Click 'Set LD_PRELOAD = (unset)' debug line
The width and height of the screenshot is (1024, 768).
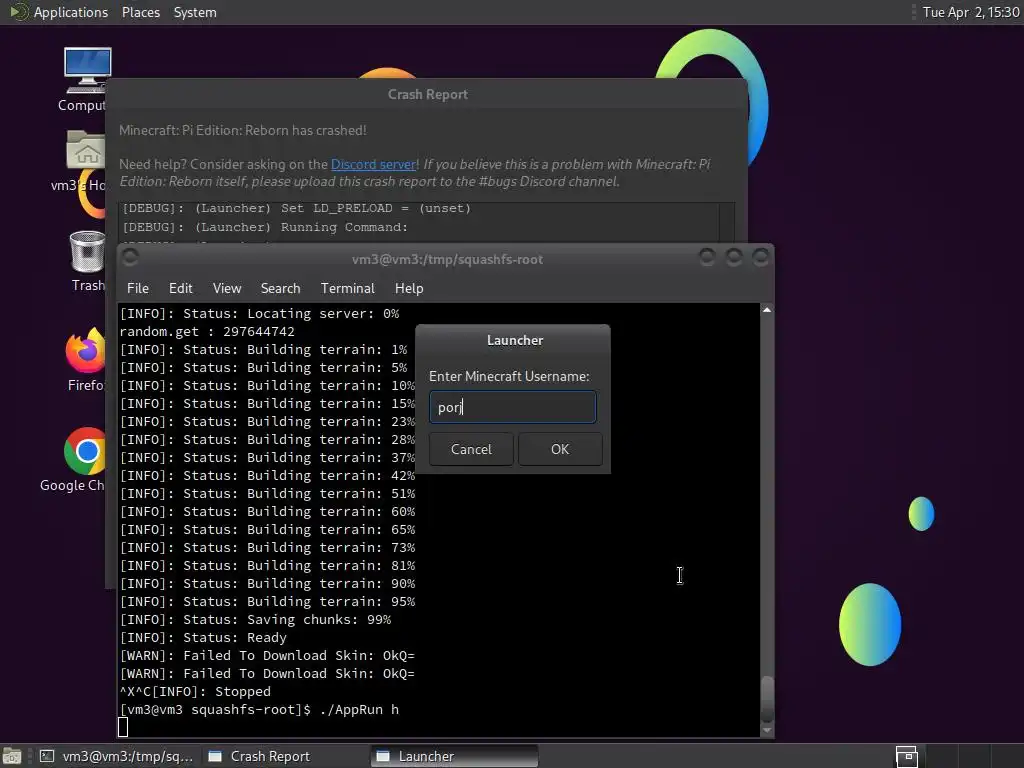click(296, 208)
